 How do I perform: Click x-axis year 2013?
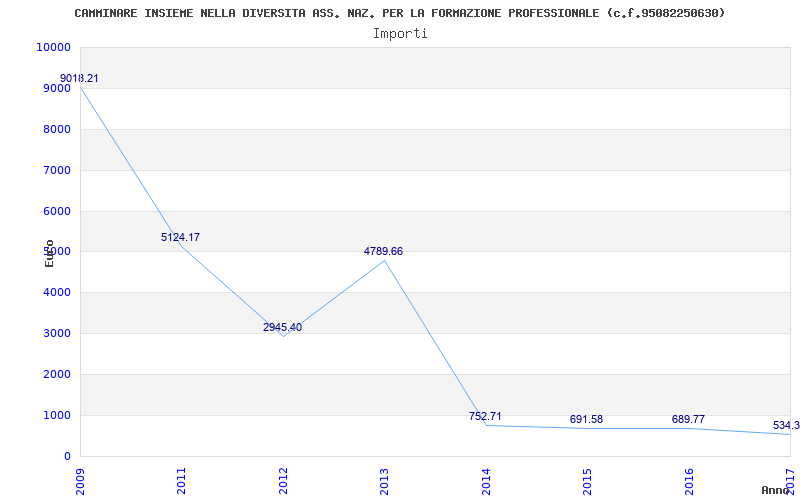pos(384,480)
